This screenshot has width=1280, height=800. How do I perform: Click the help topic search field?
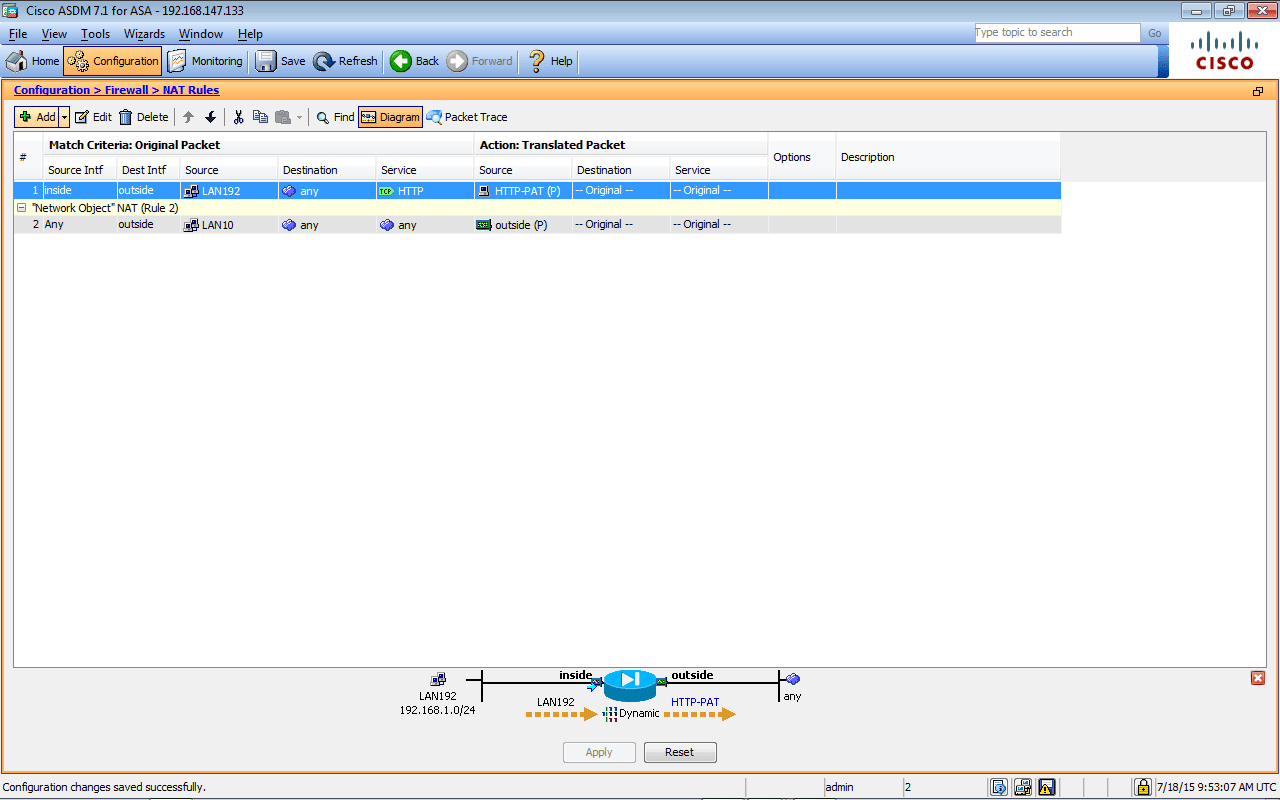tap(1057, 33)
